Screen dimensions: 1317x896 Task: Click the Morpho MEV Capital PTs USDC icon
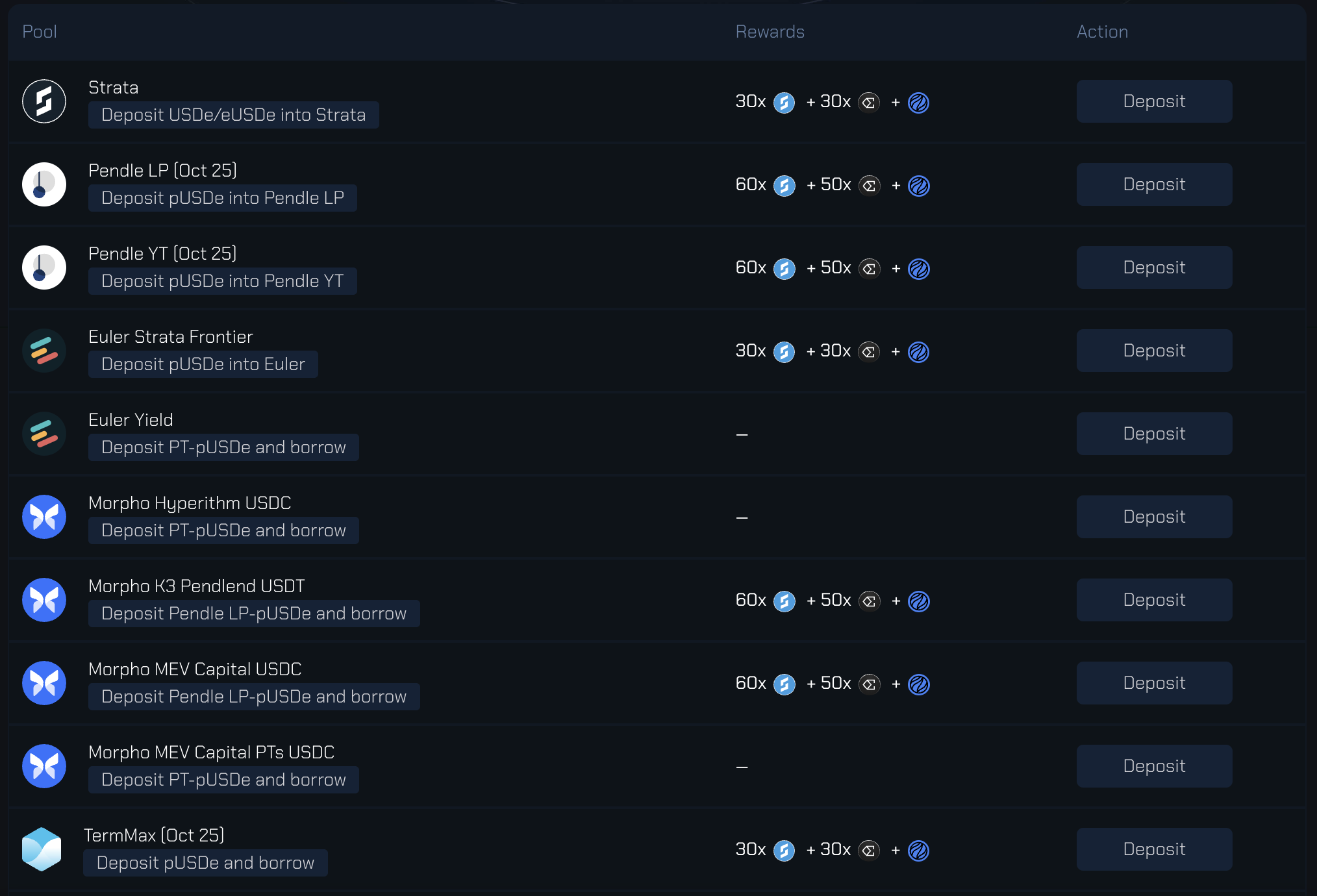(44, 766)
